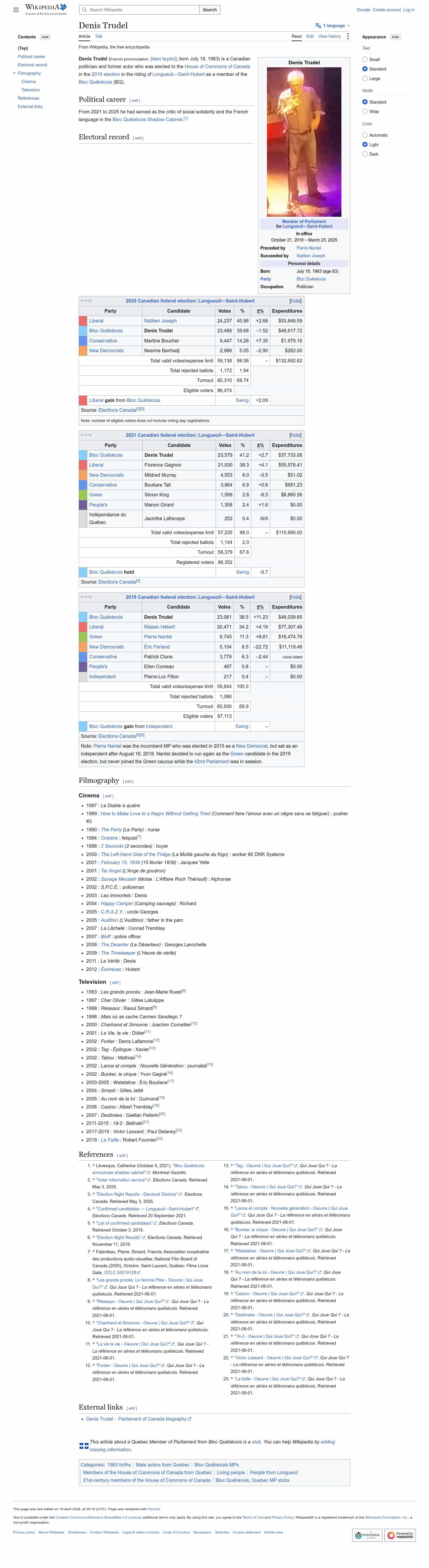The height and width of the screenshot is (1568, 429).
Task: Choose Light color mode
Action: click(364, 144)
